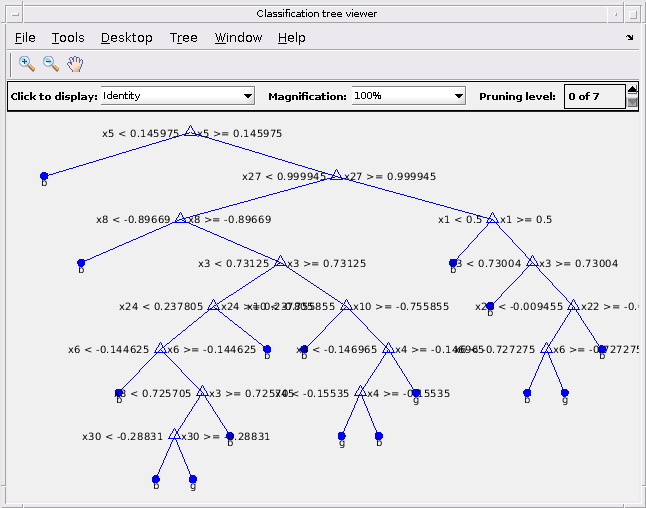Click leaf b under x5 < 0.145975
The image size is (646, 508).
[44, 176]
